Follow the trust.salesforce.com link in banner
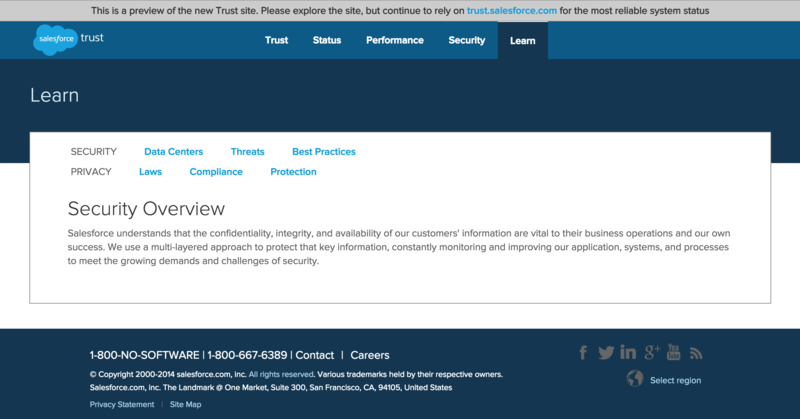The image size is (800, 419). (x=512, y=11)
